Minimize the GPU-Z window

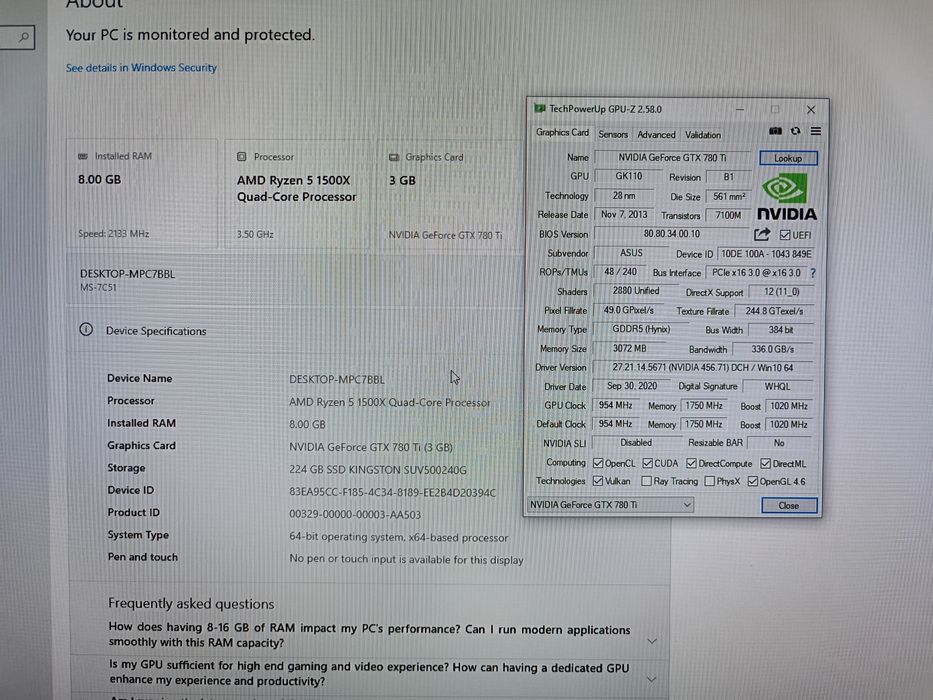(x=740, y=110)
